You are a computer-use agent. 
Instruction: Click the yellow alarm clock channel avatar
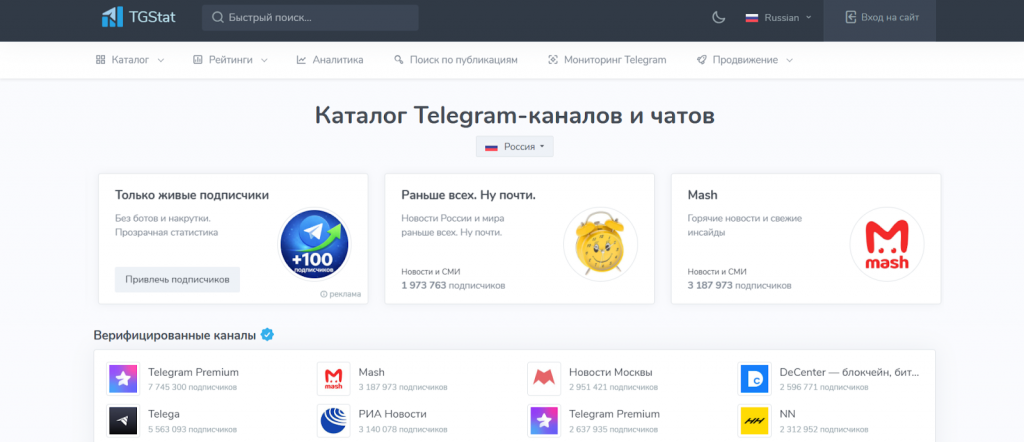click(601, 245)
